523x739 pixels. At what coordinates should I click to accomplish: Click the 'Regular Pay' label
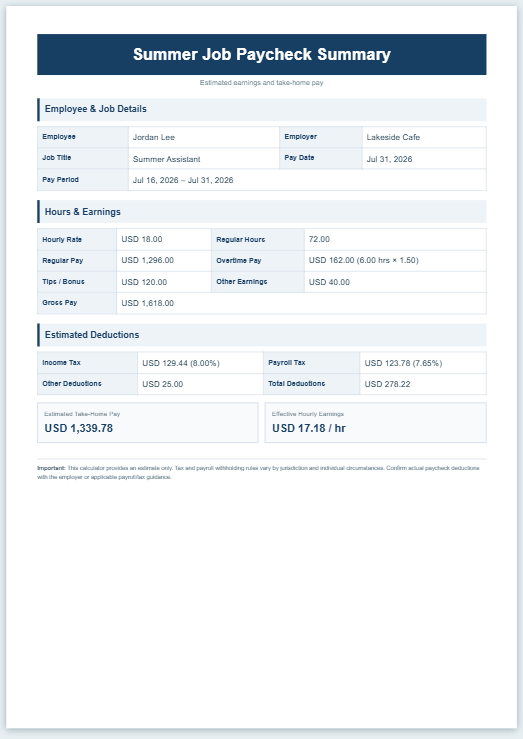(63, 261)
